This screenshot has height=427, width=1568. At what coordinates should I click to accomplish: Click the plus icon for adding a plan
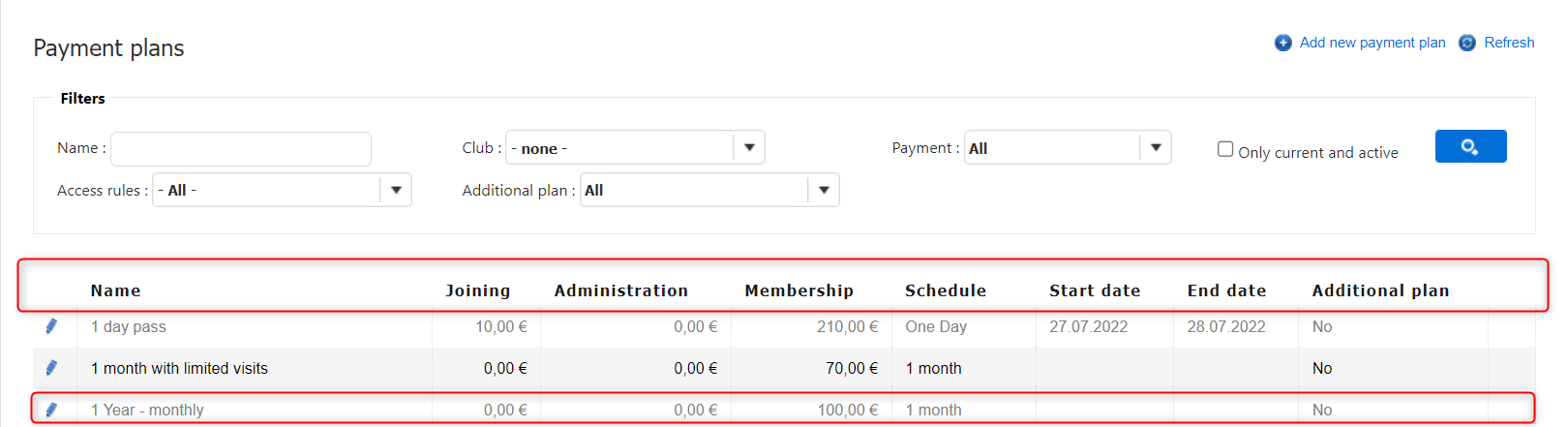[1282, 43]
